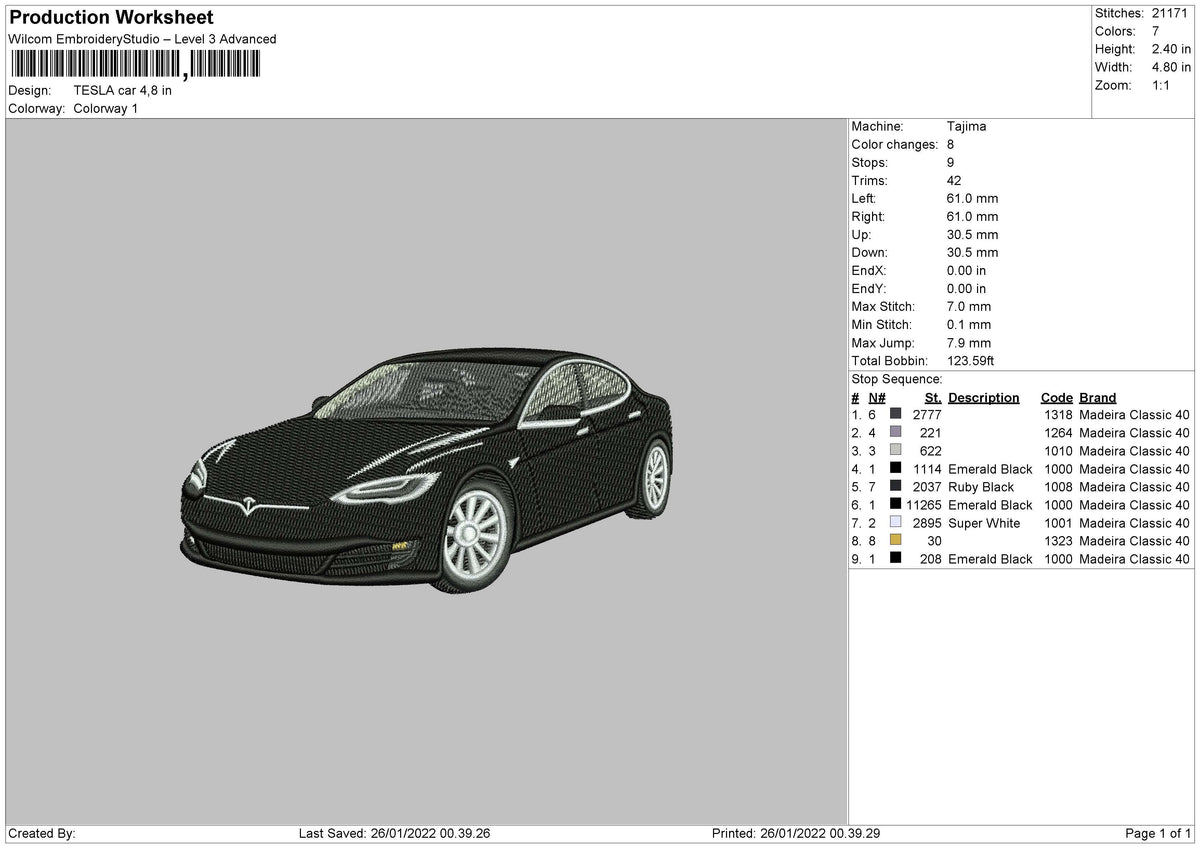Click the Emerald Black swatch in row 4

pos(898,469)
